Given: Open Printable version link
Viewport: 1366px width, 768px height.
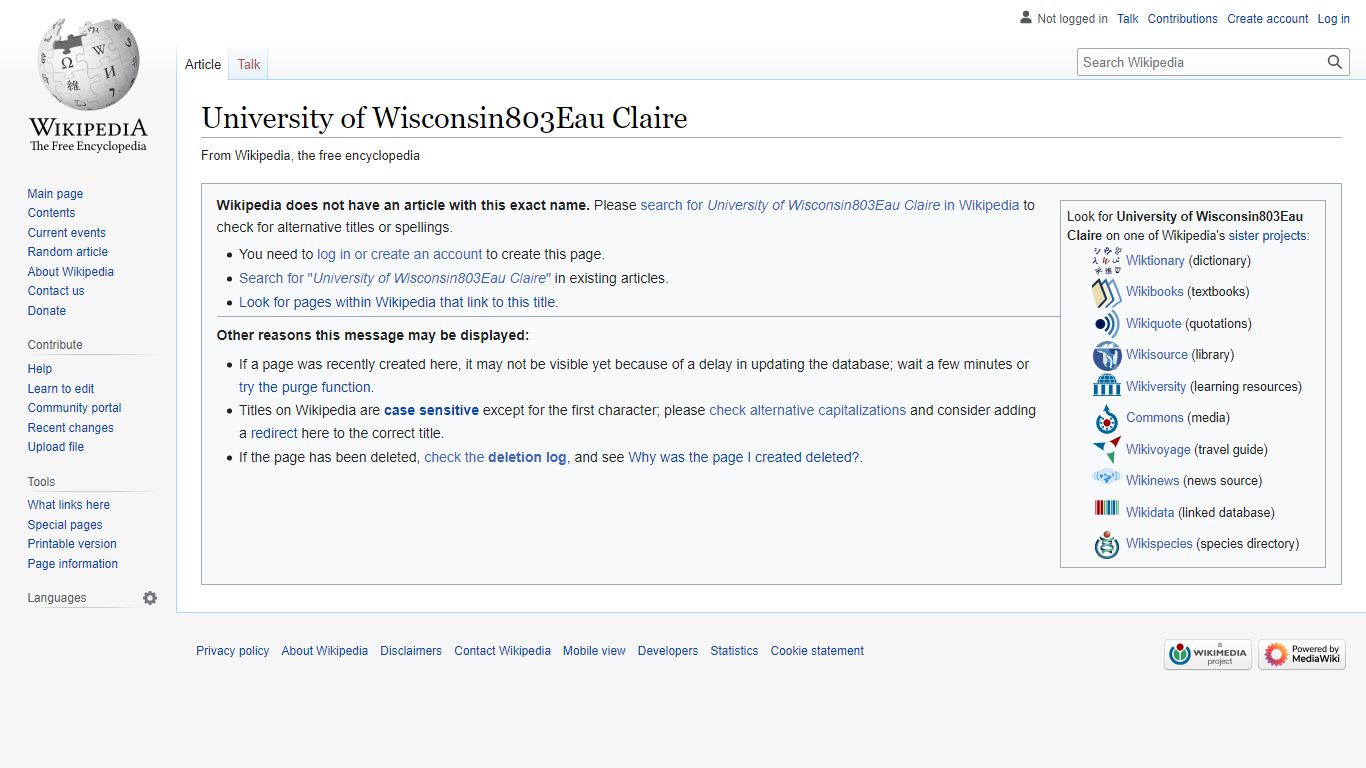Looking at the screenshot, I should pyautogui.click(x=72, y=544).
